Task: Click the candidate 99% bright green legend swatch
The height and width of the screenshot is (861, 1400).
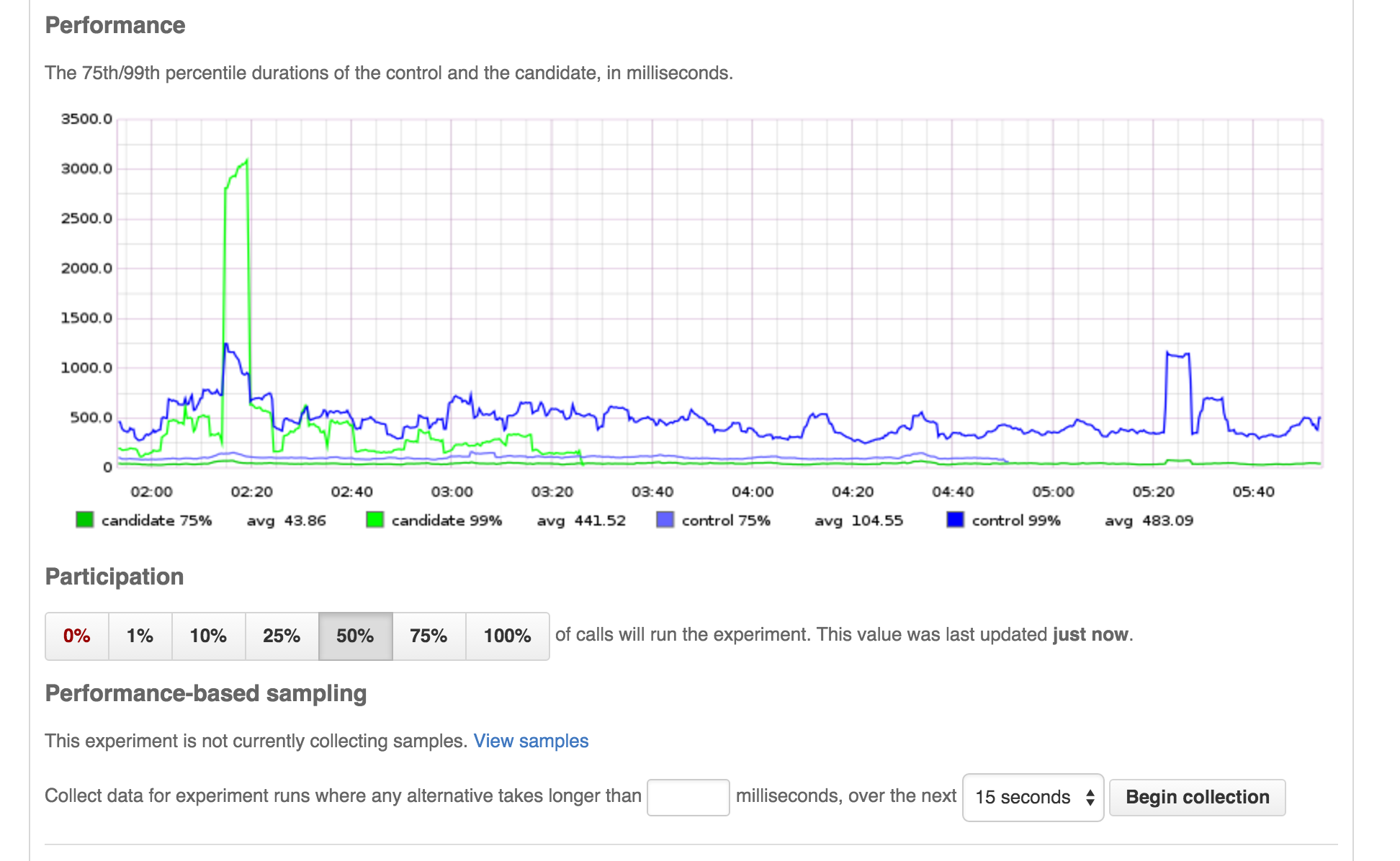Action: tap(375, 520)
